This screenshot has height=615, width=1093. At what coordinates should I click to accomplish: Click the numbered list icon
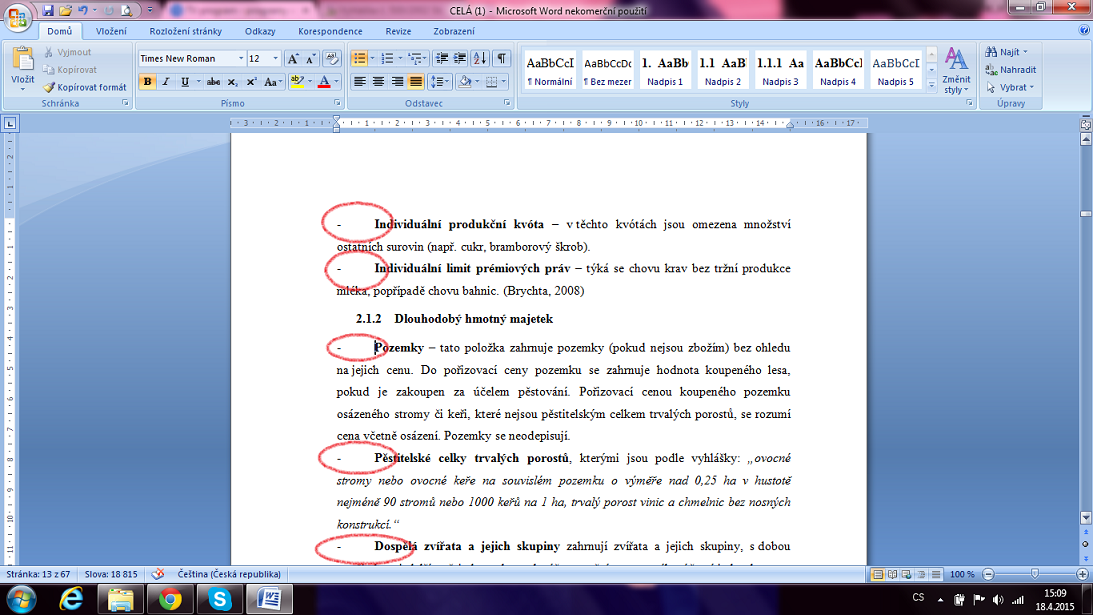click(x=388, y=59)
